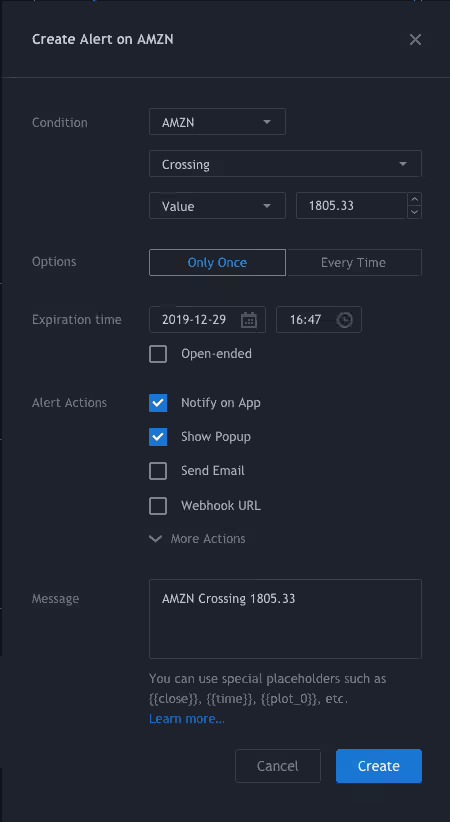Click the Cancel button
450x822 pixels.
click(x=277, y=766)
